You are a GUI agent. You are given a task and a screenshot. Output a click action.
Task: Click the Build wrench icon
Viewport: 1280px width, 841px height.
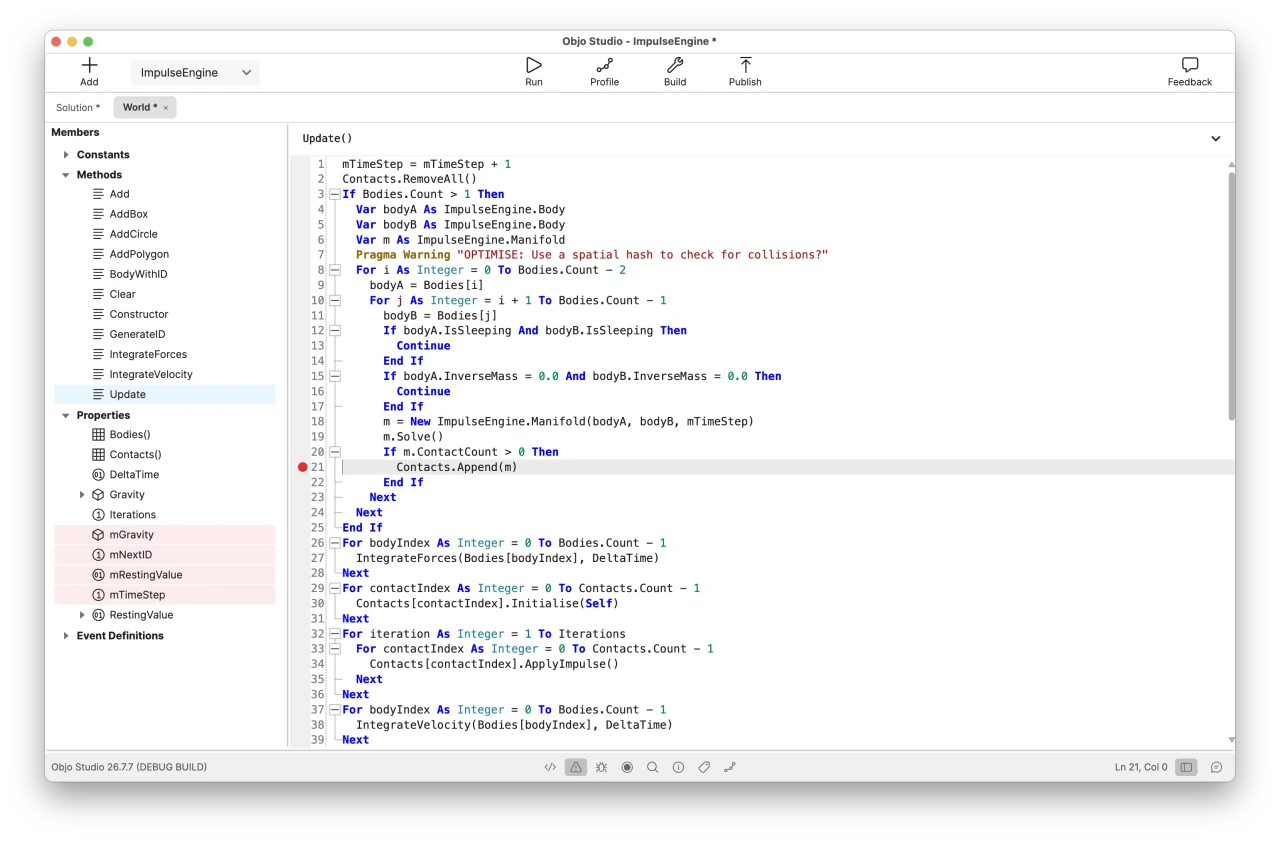tap(675, 65)
